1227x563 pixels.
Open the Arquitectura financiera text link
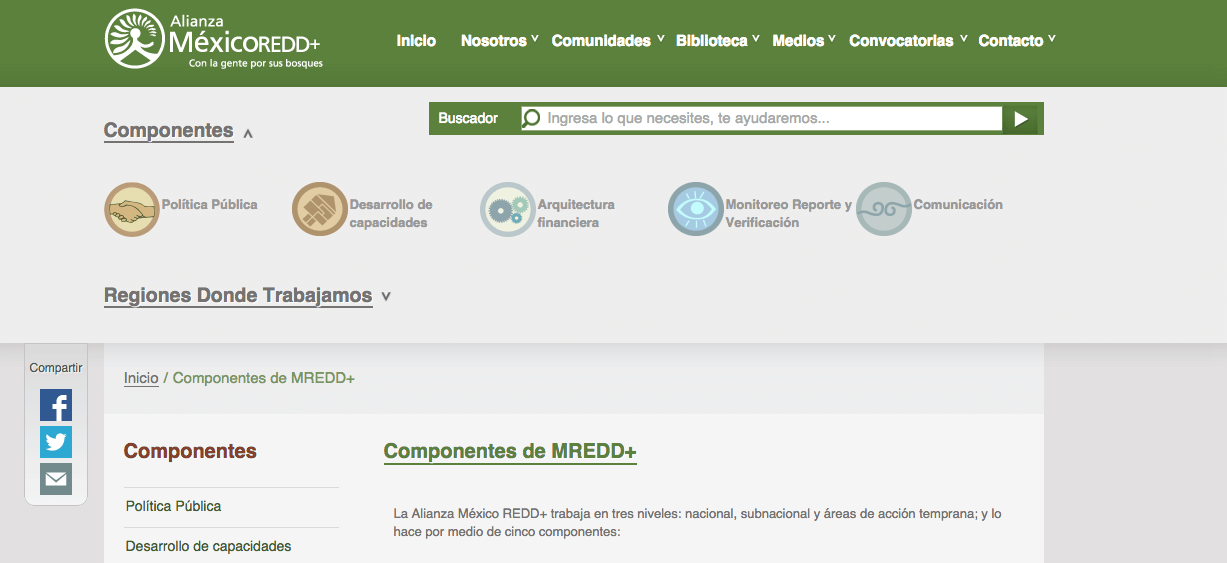tap(576, 213)
